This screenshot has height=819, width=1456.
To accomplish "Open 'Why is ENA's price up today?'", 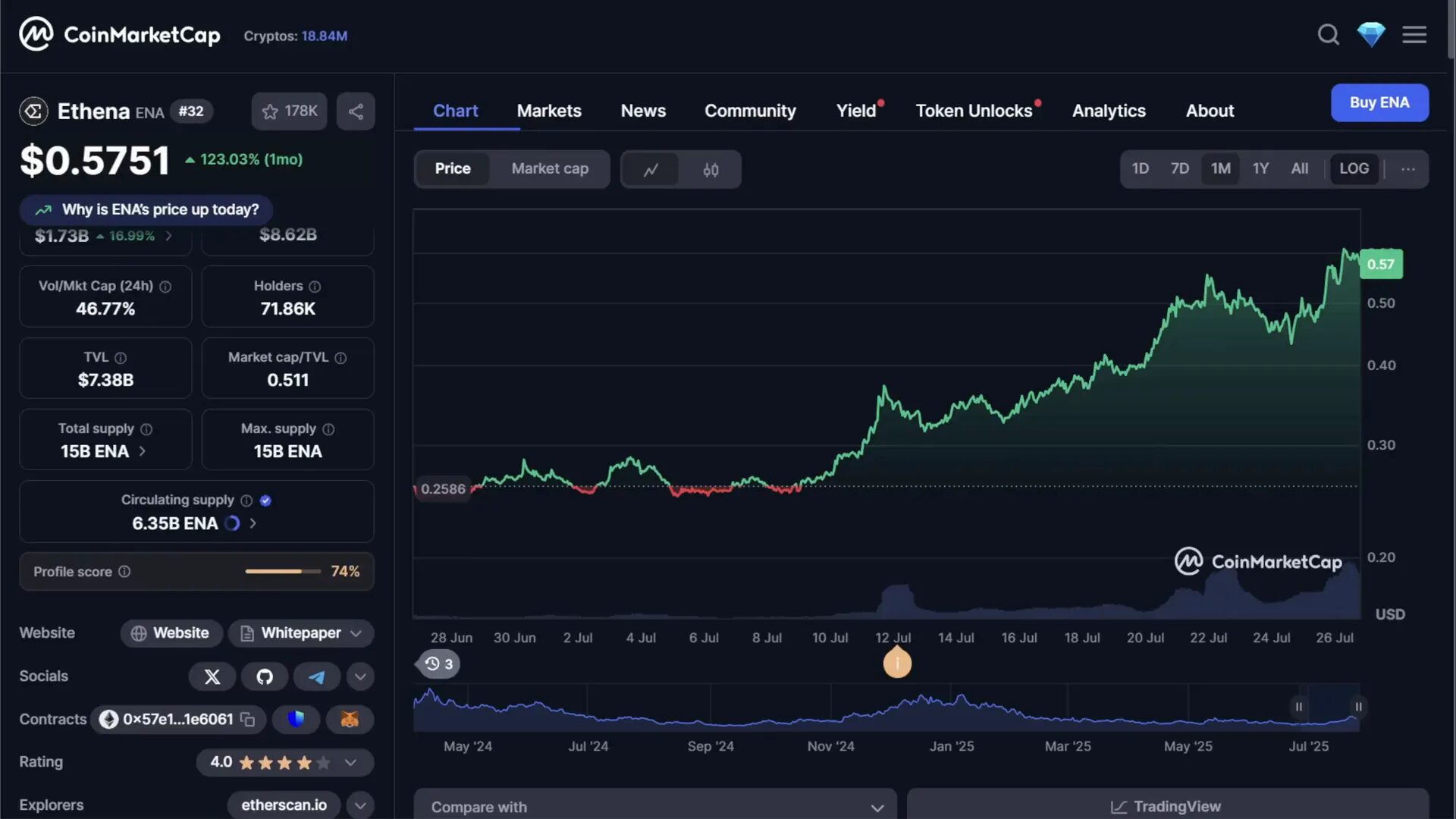I will click(146, 209).
